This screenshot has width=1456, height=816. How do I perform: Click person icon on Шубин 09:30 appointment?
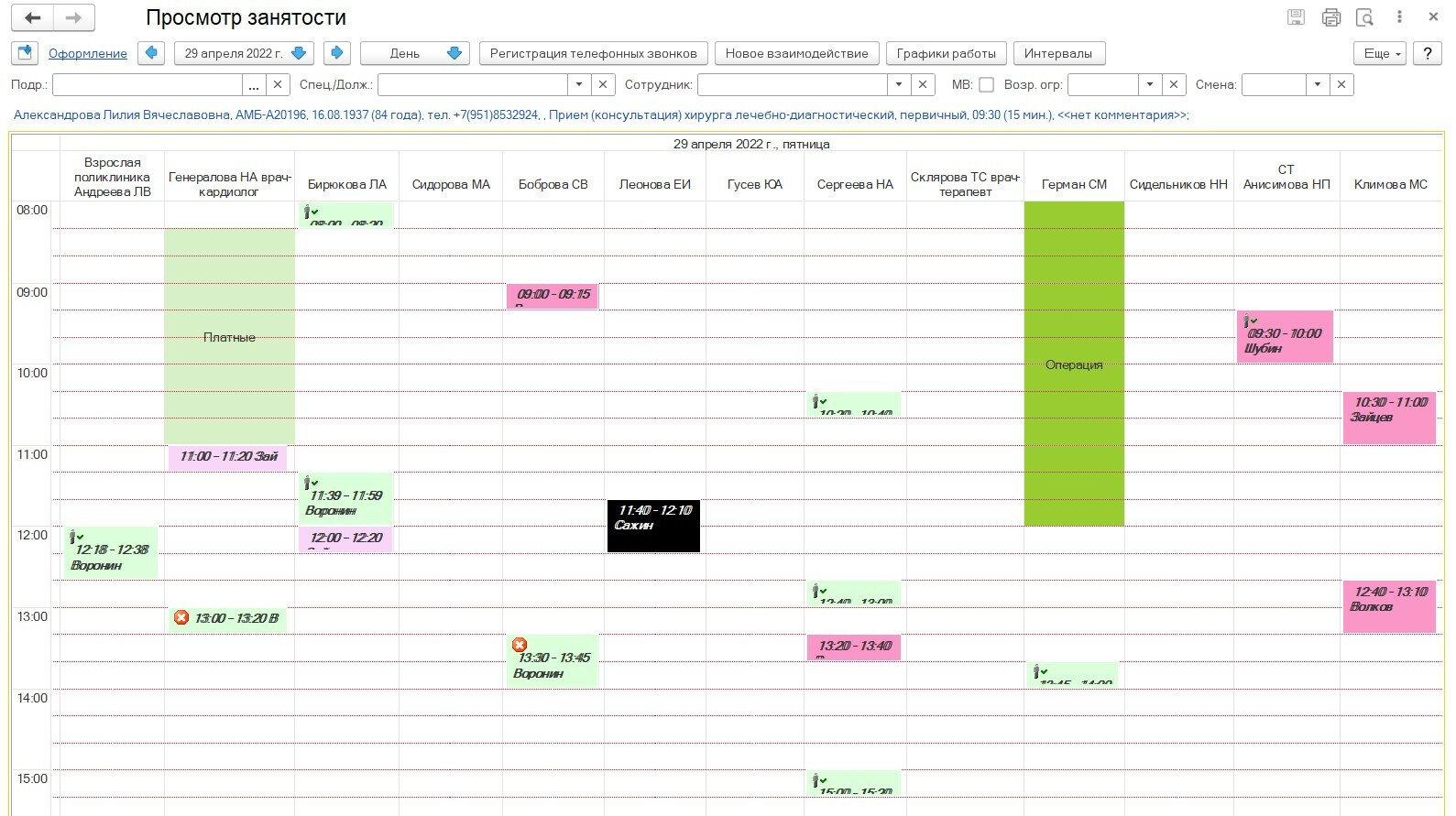tap(1249, 321)
